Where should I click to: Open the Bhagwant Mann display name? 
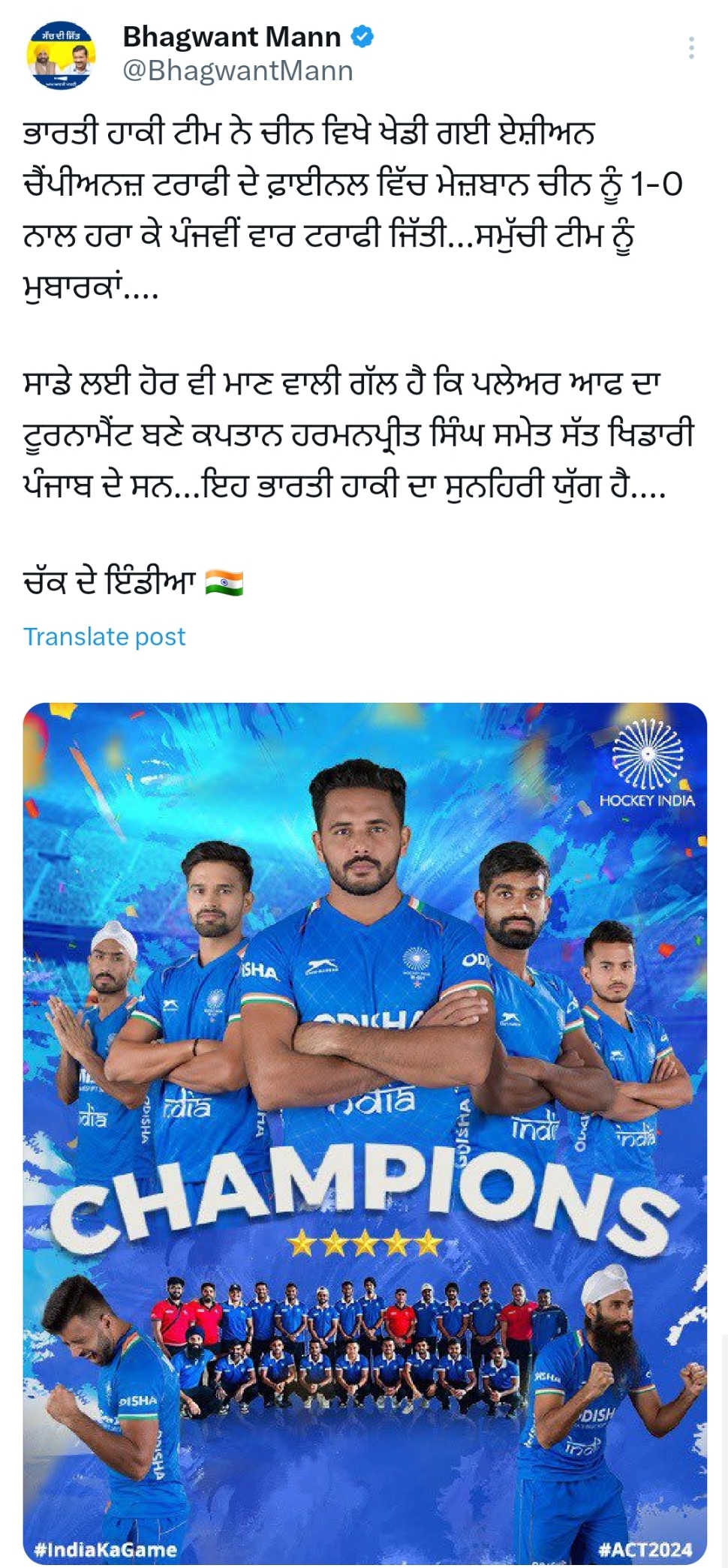(232, 36)
